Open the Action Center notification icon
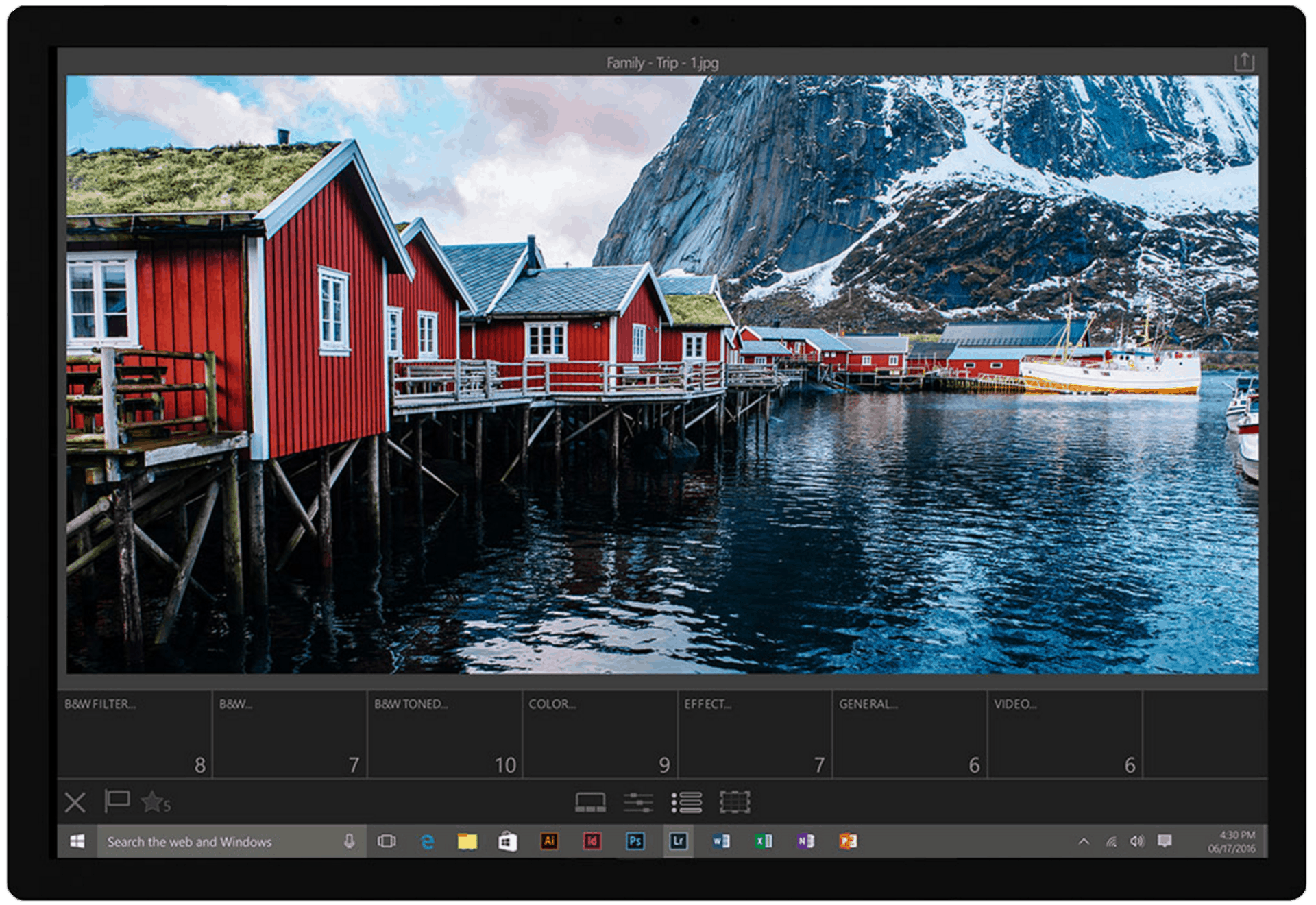 pos(1165,841)
